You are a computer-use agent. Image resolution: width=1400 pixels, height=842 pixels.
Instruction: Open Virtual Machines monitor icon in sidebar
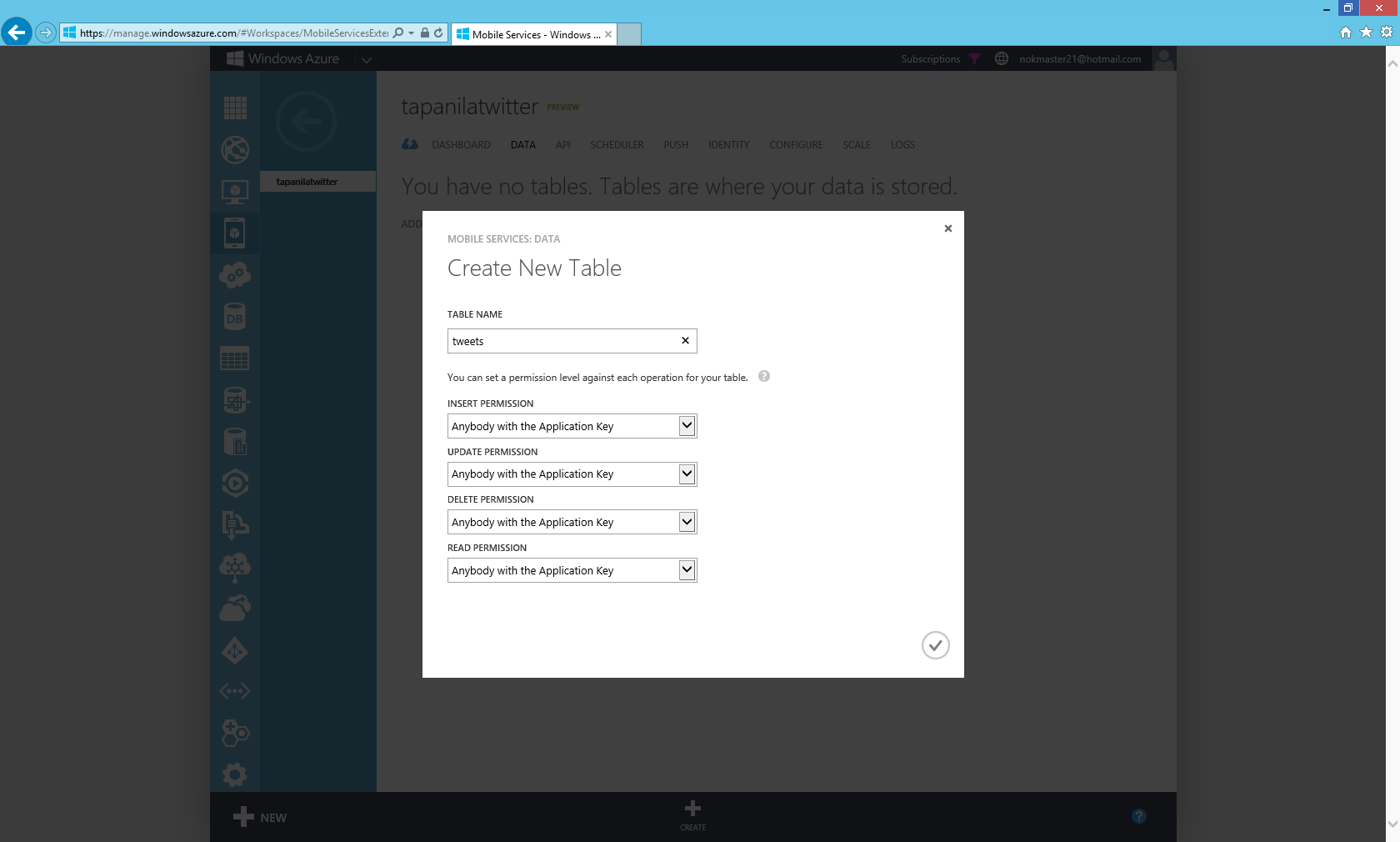coord(235,192)
